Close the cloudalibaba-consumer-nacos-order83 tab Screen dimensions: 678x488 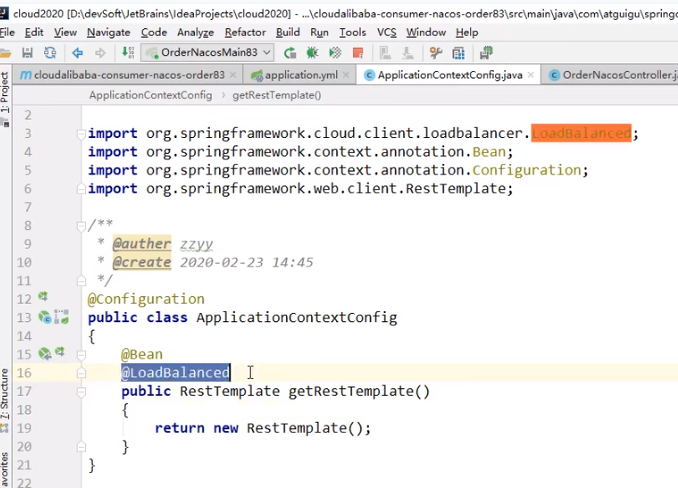(x=233, y=75)
